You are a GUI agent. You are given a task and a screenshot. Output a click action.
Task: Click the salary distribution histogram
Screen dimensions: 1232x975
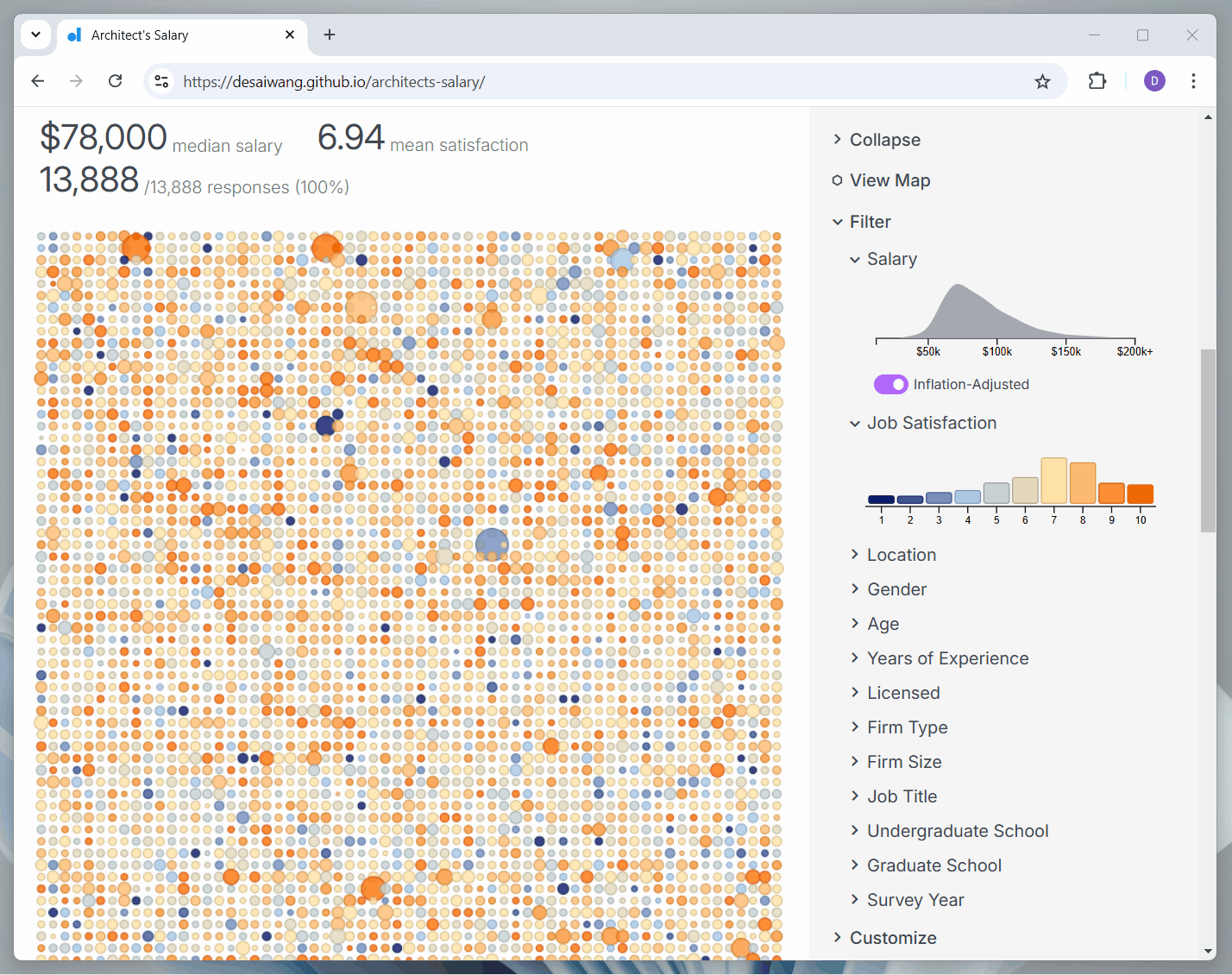point(1005,311)
